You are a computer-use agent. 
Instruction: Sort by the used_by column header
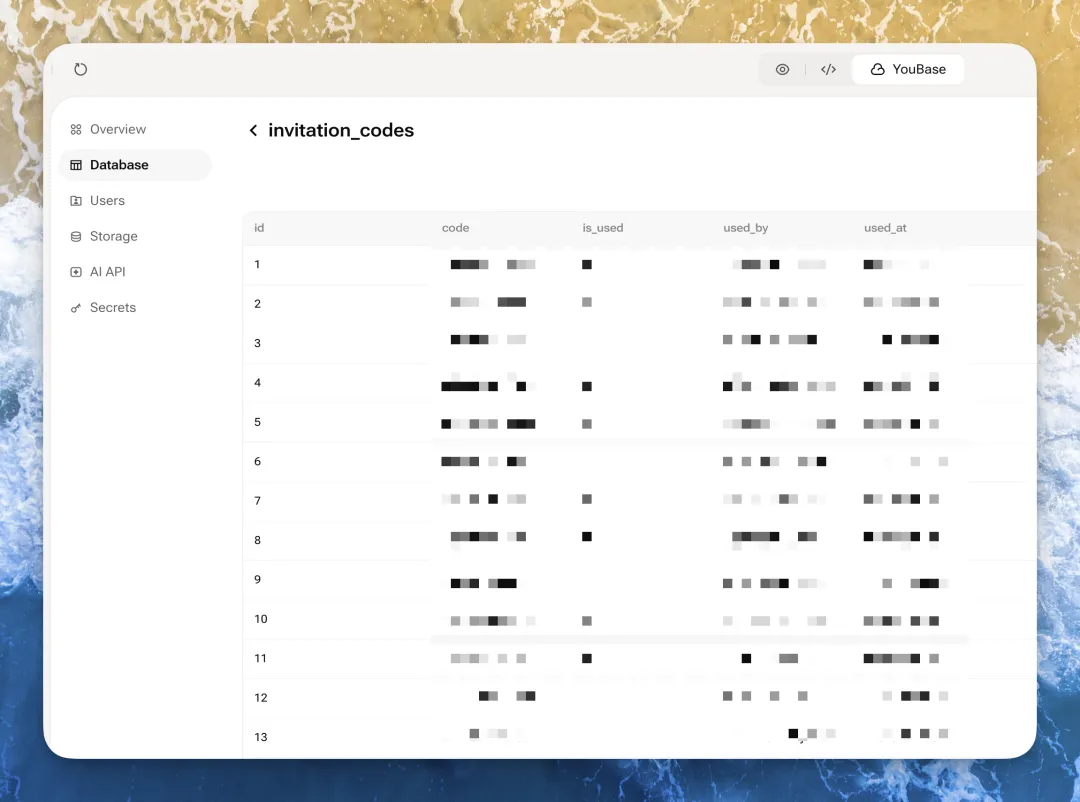(x=745, y=228)
